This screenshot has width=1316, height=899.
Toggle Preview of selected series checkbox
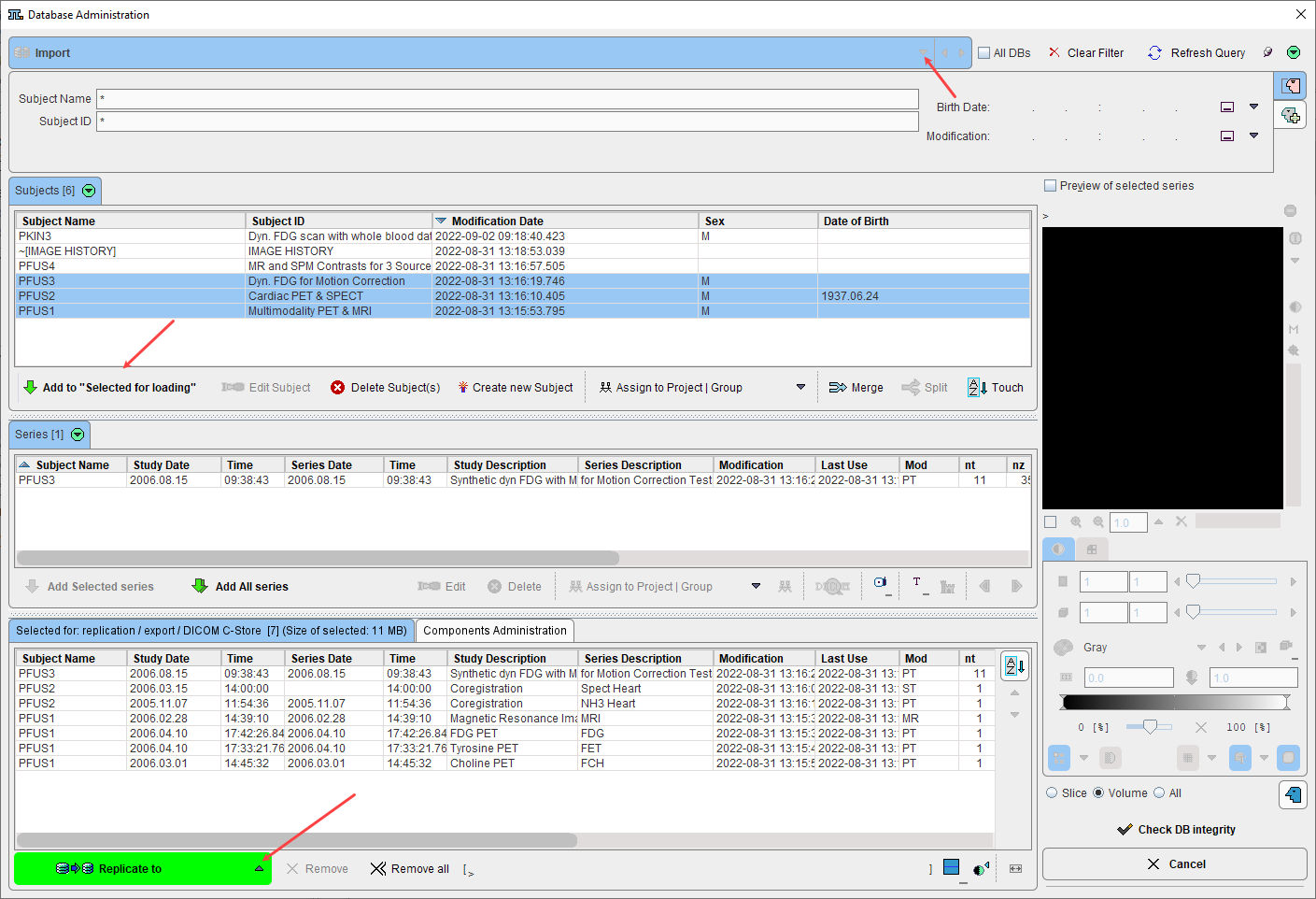point(1050,186)
